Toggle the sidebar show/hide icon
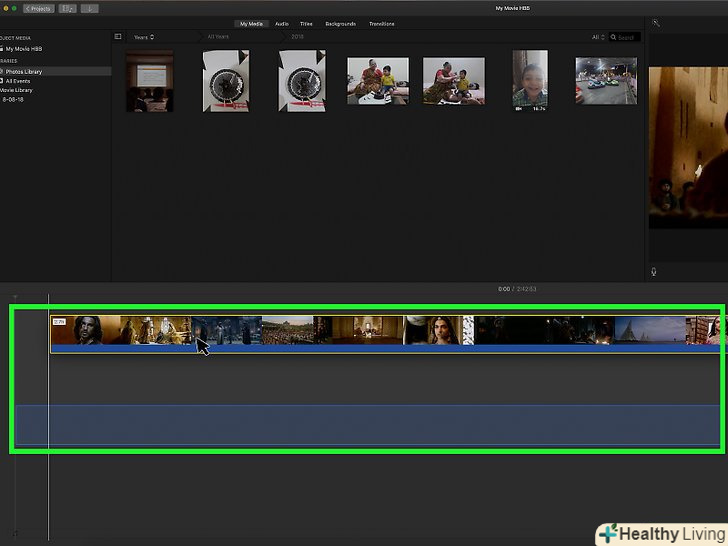This screenshot has width=728, height=546. 118,37
